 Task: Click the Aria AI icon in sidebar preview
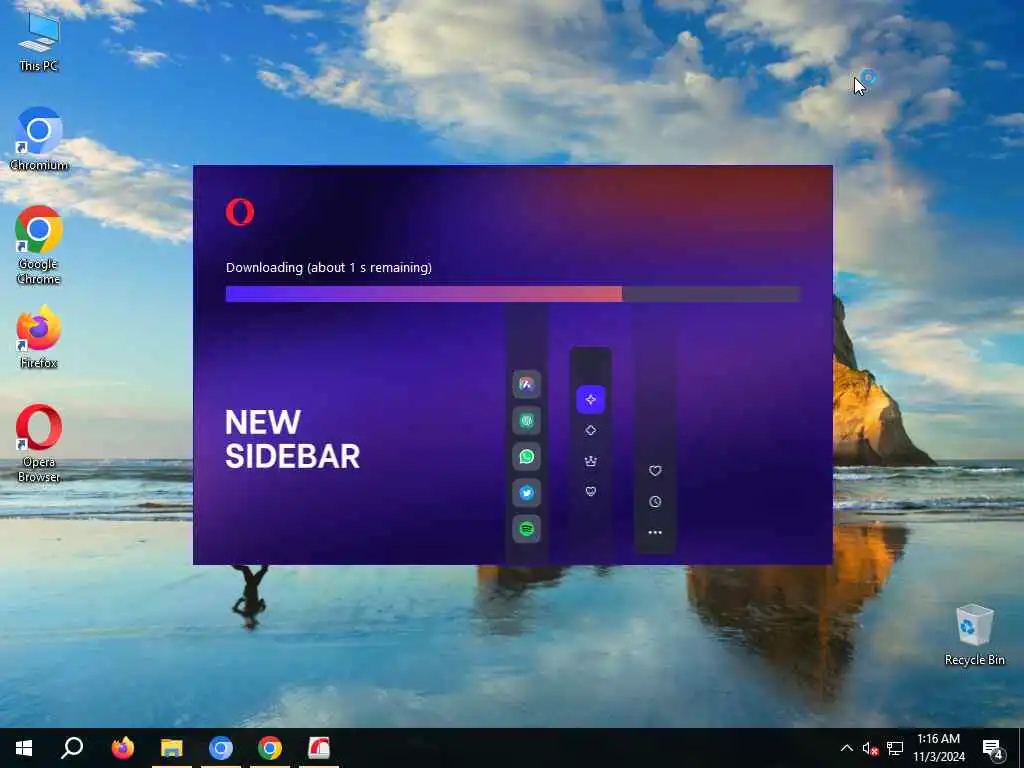coord(526,385)
